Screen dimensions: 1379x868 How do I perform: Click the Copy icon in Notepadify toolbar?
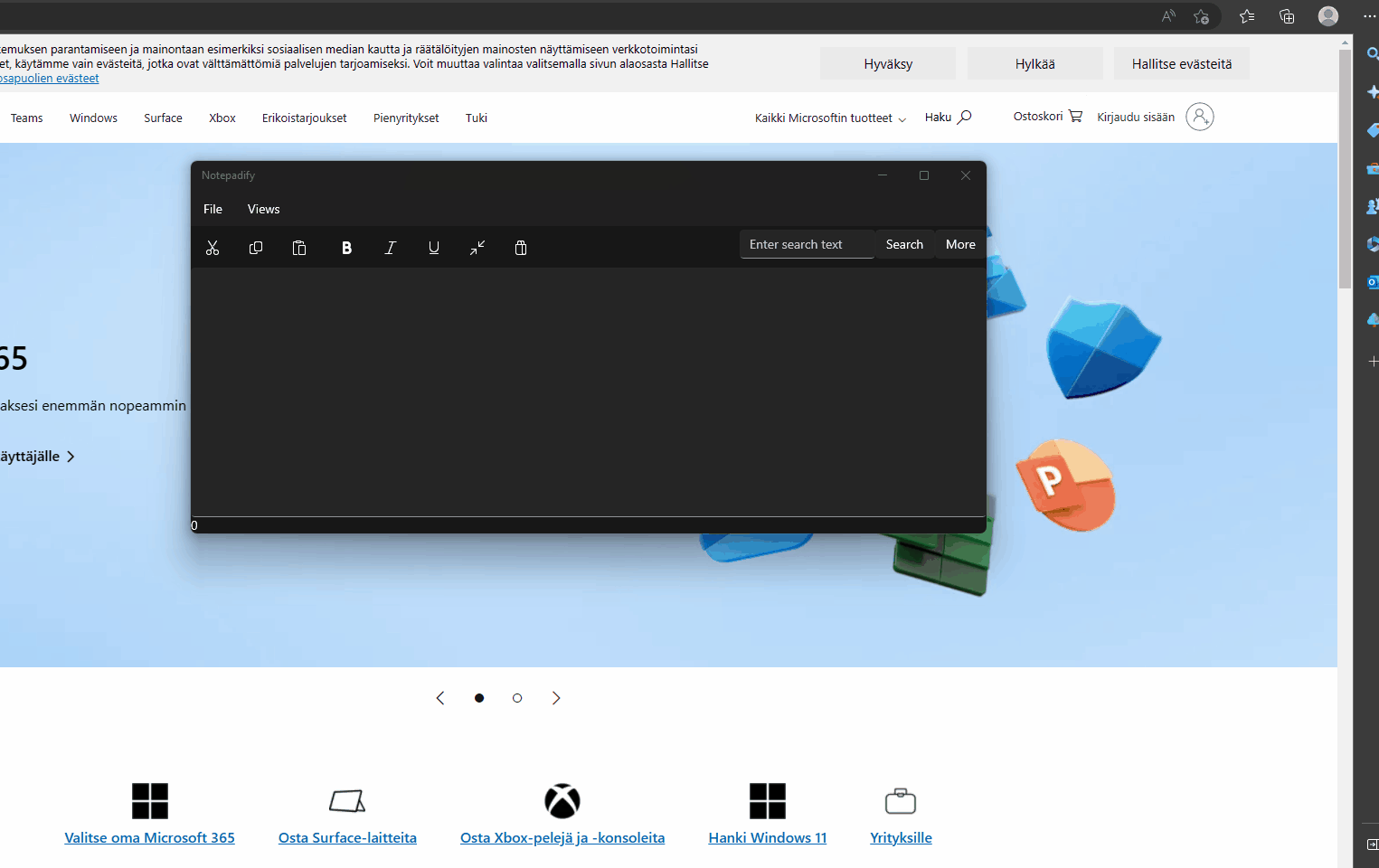tap(256, 248)
